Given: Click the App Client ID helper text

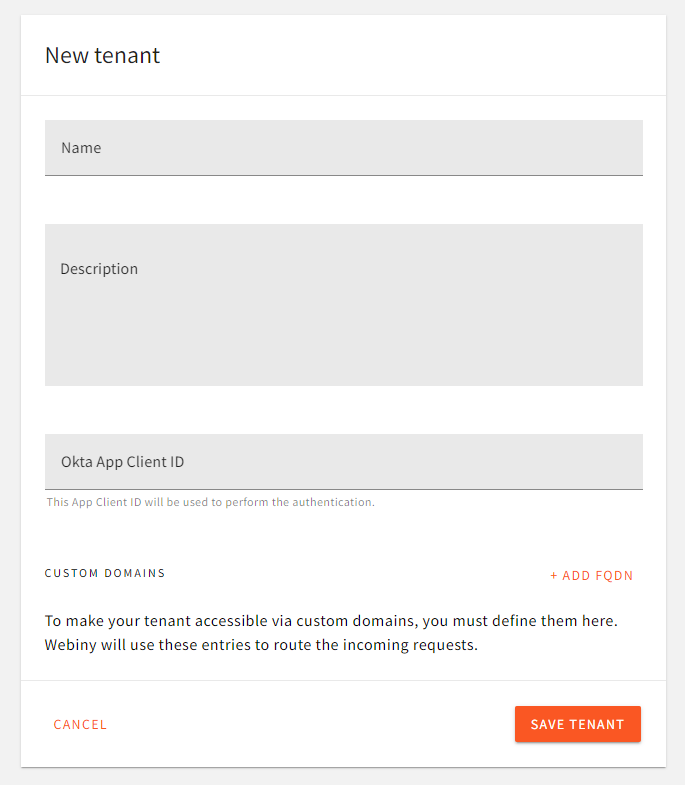Looking at the screenshot, I should pos(210,502).
